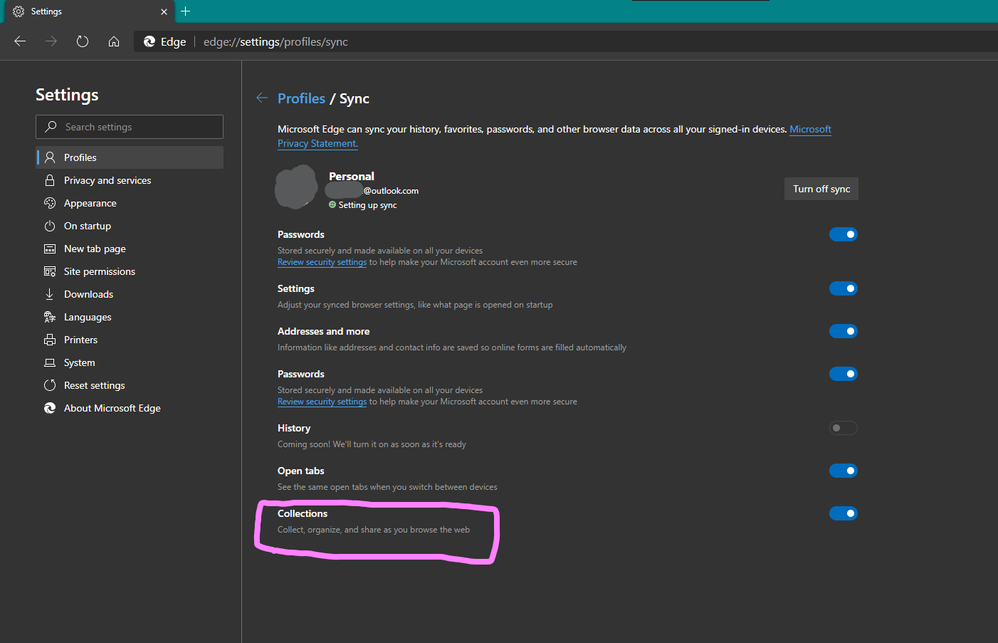Click the profile avatar picture
This screenshot has width=998, height=643.
[296, 187]
